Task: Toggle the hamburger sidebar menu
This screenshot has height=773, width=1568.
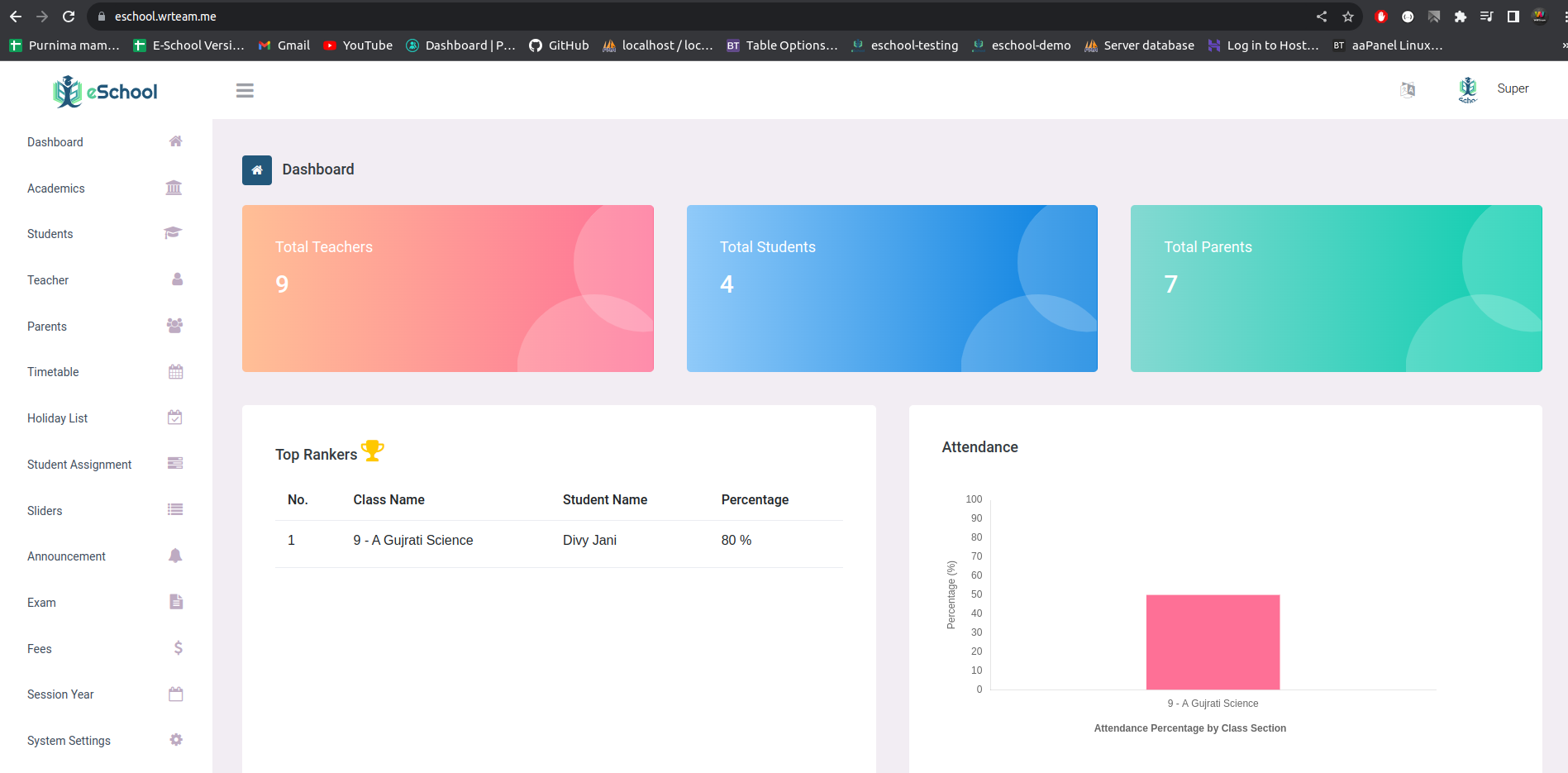Action: (245, 91)
